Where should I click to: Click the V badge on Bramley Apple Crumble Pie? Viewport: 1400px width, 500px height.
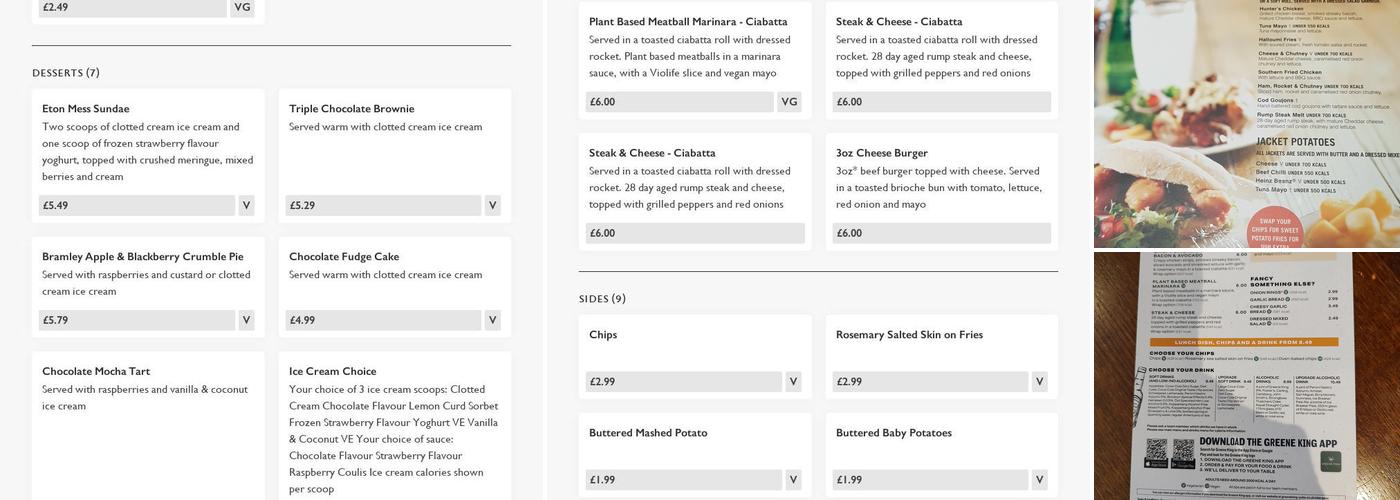(246, 320)
